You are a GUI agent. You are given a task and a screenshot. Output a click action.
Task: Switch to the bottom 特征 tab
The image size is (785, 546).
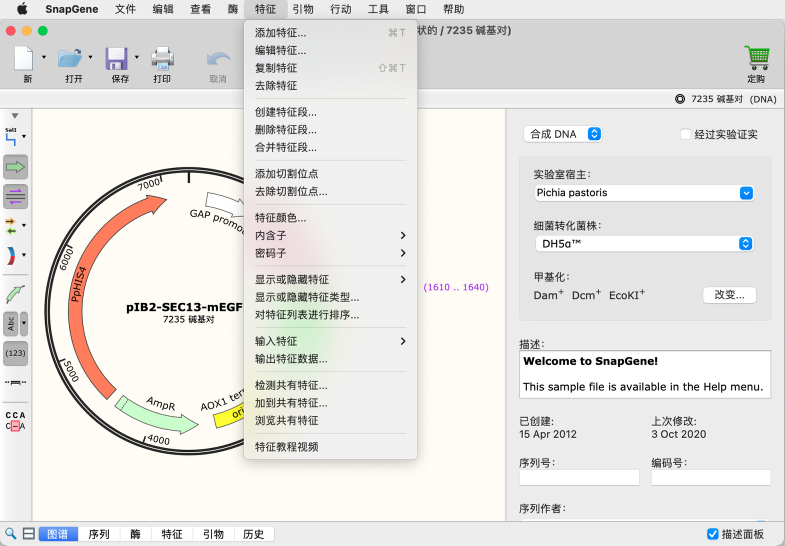coord(172,534)
